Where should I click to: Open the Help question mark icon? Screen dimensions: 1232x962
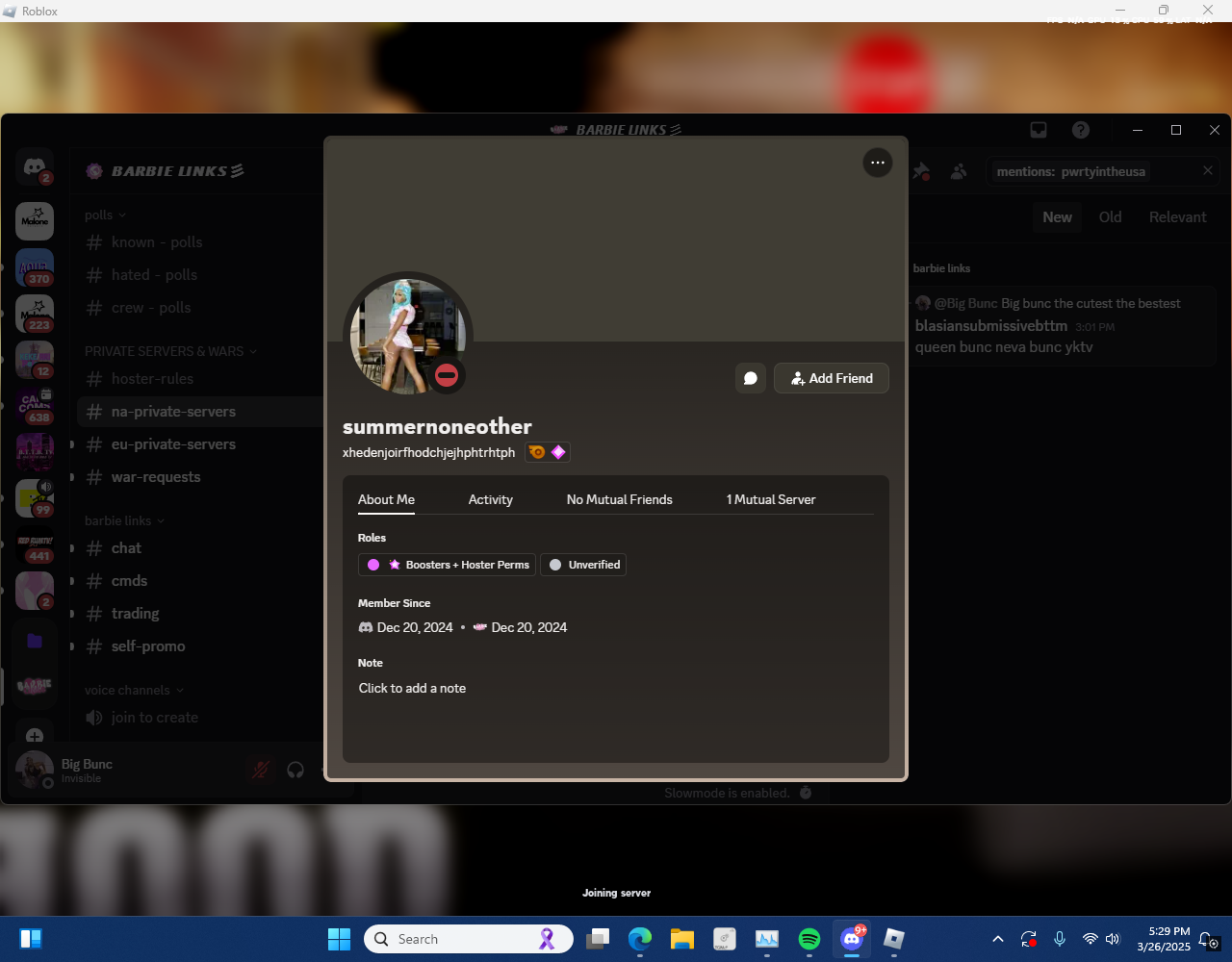(x=1081, y=130)
